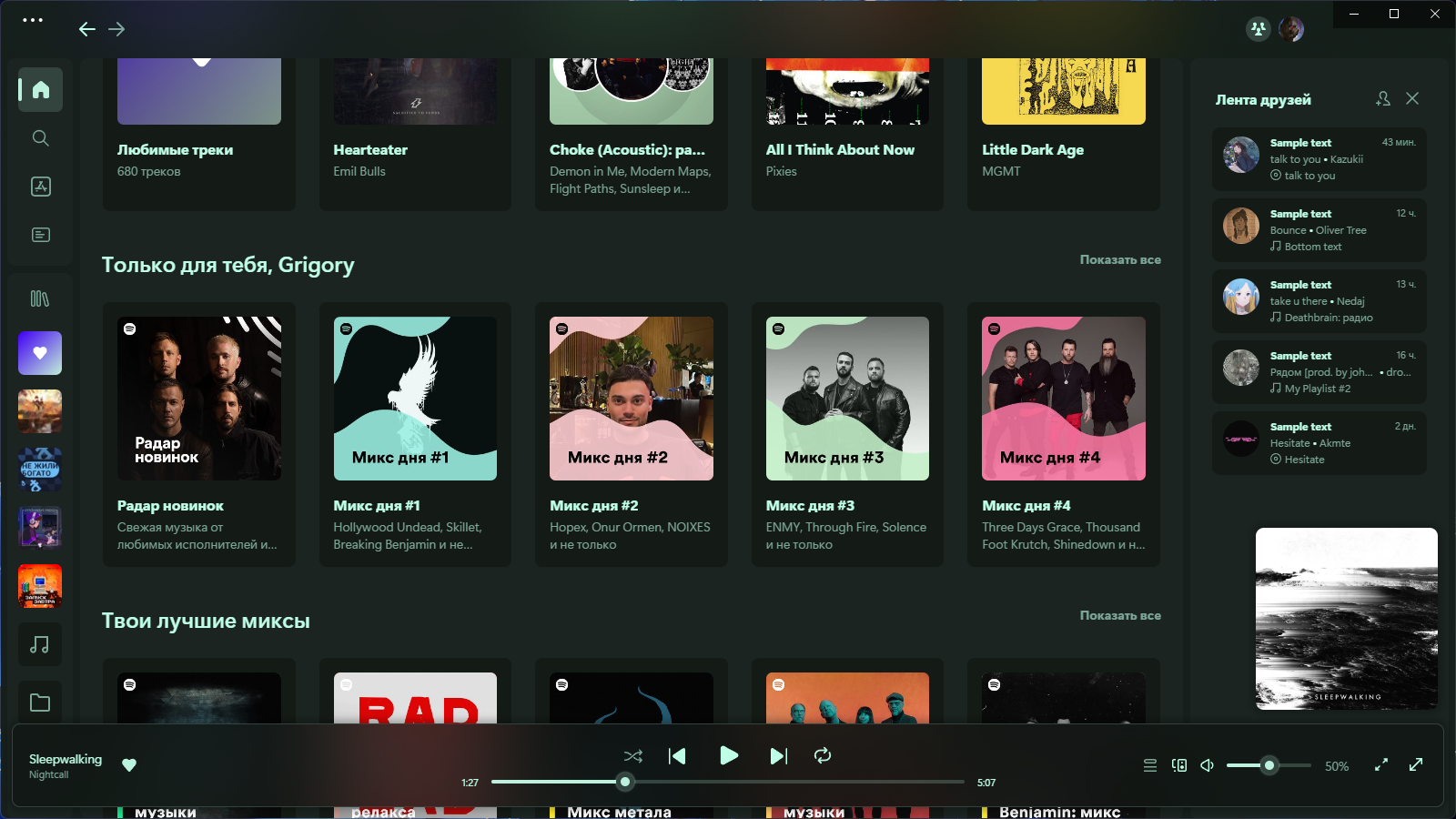
Task: Open Микс дня #4 card
Action: pyautogui.click(x=1064, y=434)
